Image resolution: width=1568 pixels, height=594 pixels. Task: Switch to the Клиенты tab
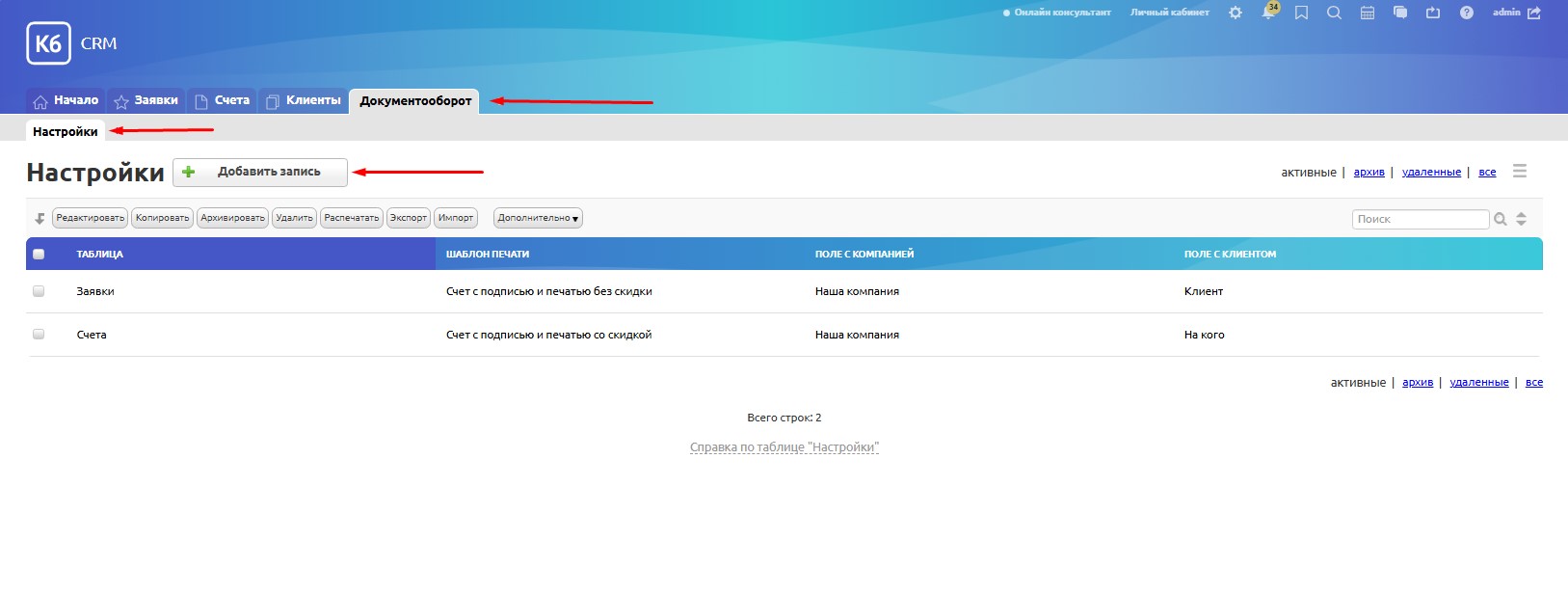(304, 100)
